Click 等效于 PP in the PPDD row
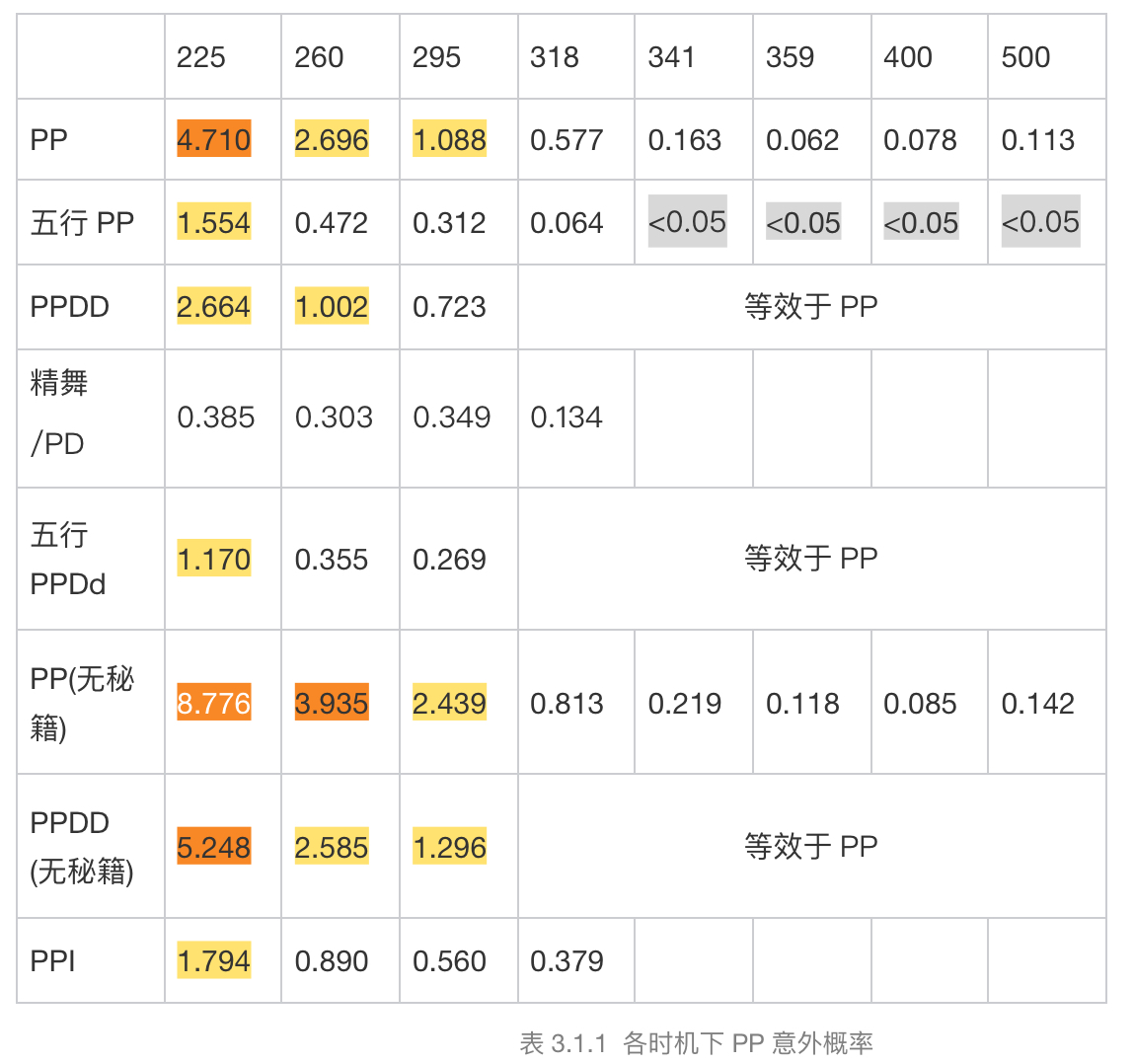The width and height of the screenshot is (1134, 1064). (x=810, y=307)
